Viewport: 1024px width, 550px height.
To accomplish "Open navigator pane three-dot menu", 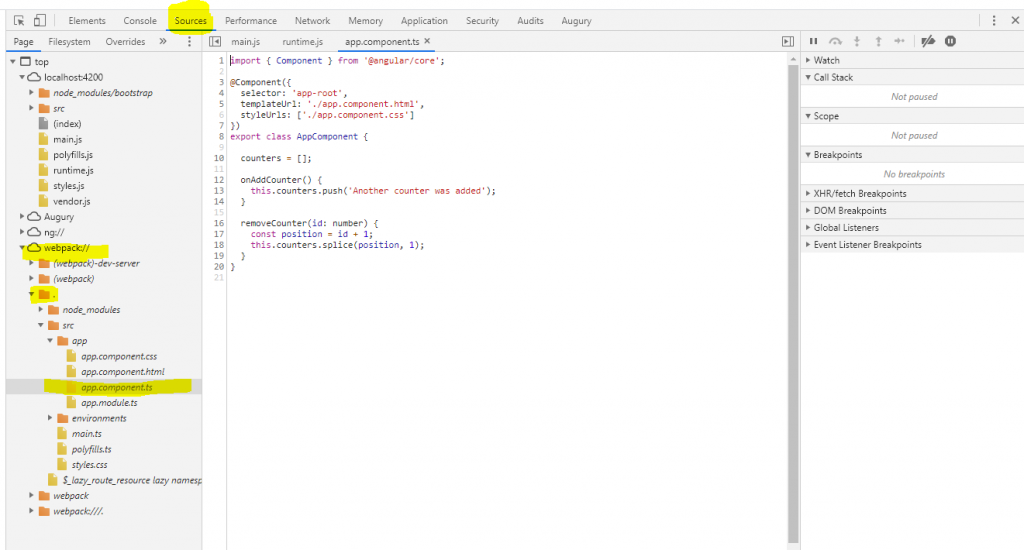I will point(189,41).
